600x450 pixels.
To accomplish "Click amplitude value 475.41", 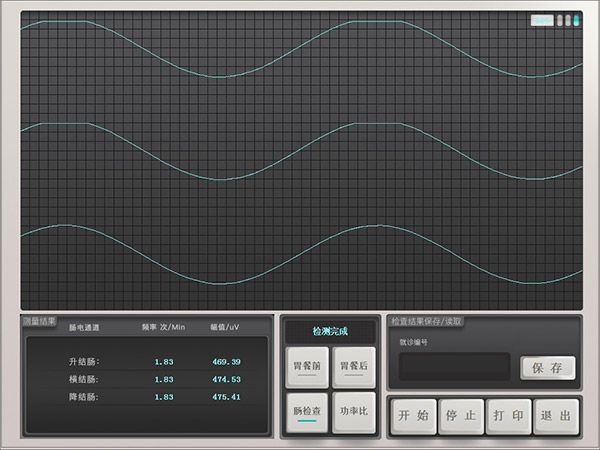I will click(227, 397).
